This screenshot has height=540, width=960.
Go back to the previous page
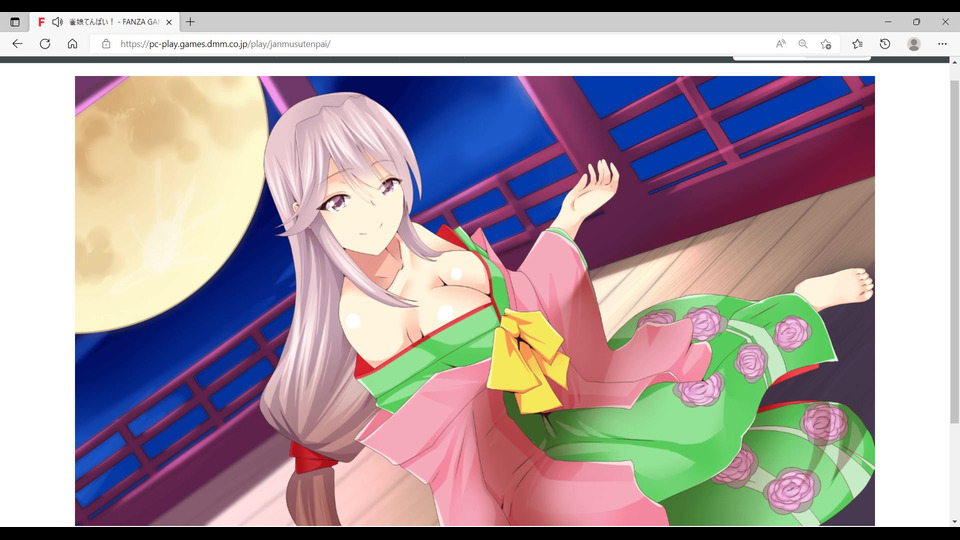17,44
